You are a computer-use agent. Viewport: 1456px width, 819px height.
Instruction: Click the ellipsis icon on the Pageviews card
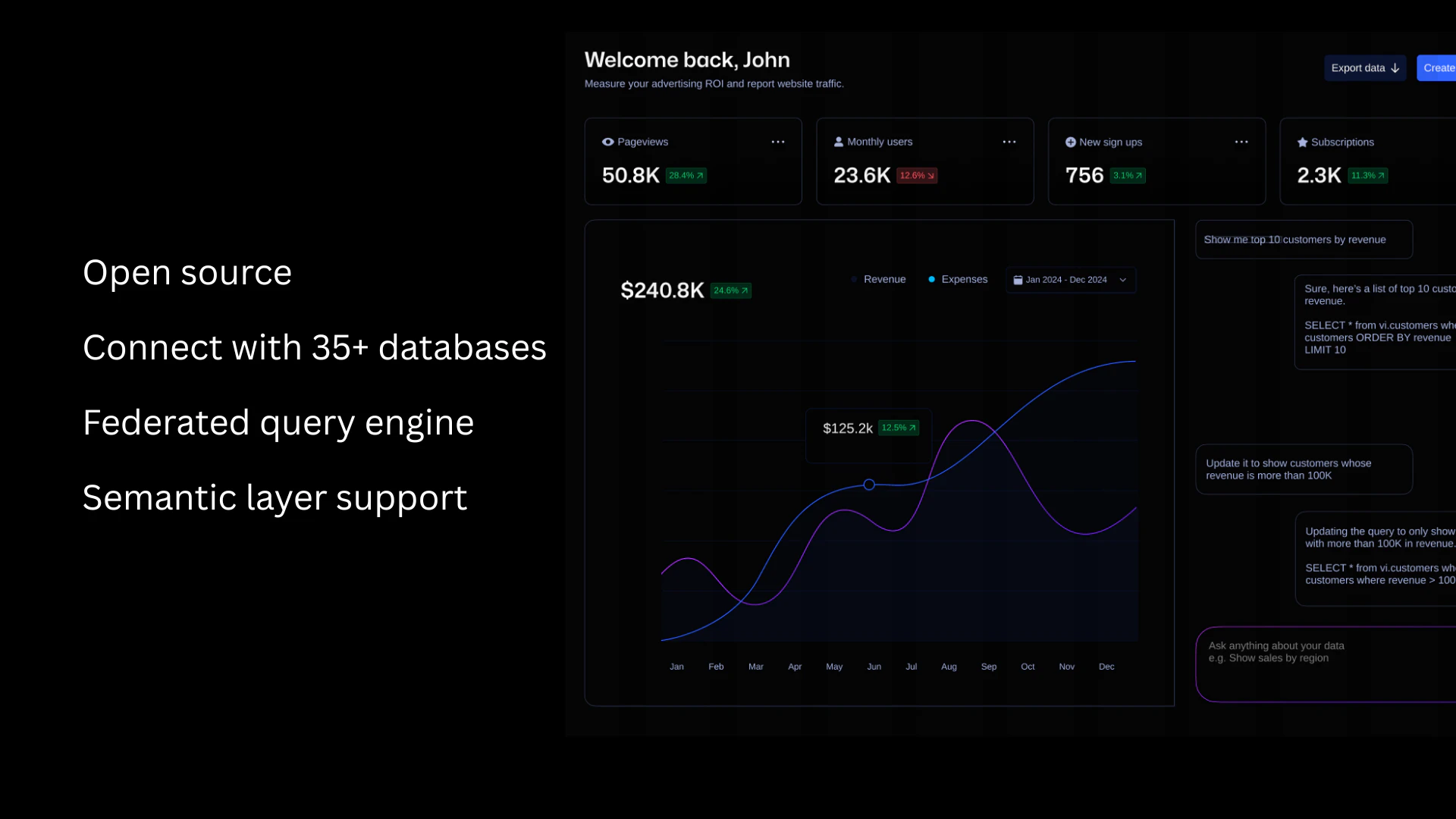pos(778,142)
